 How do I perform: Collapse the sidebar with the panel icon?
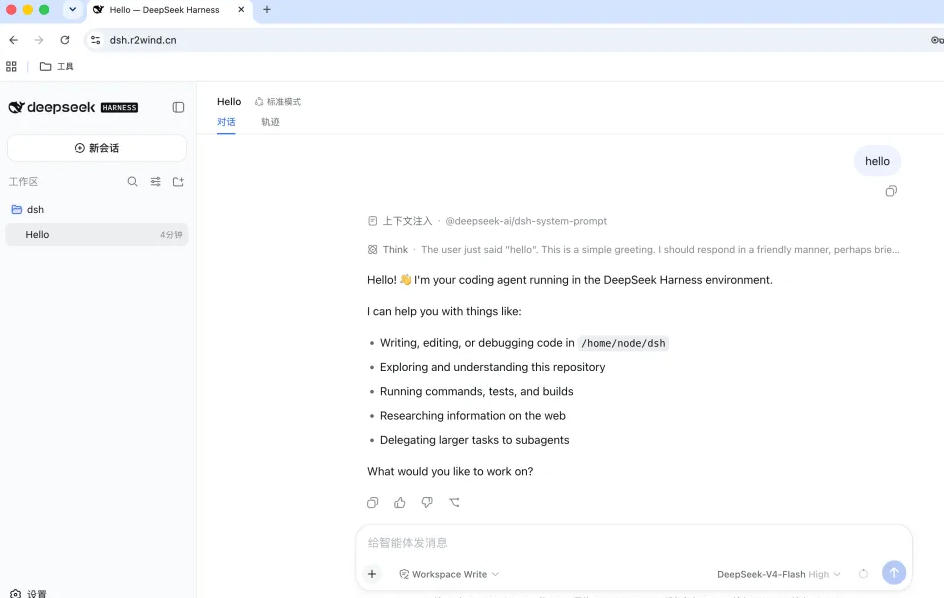point(178,107)
